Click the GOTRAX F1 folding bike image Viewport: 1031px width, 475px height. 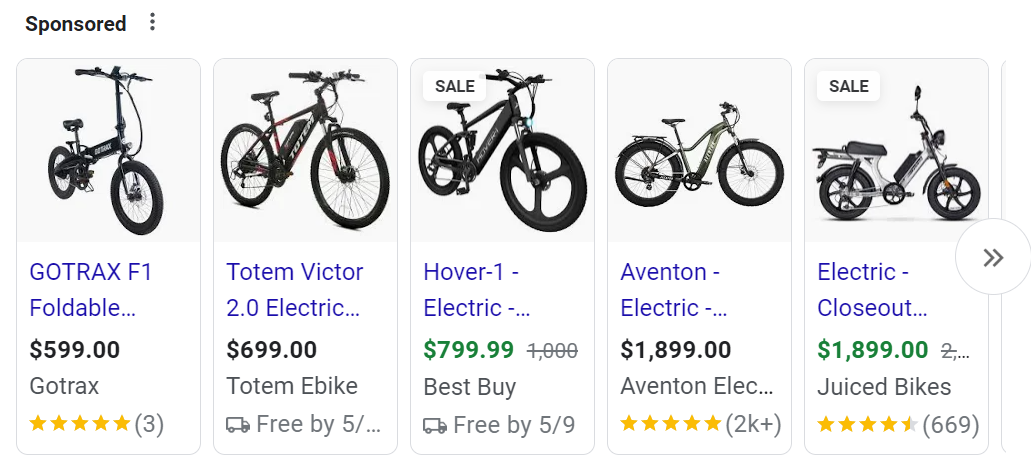[x=108, y=150]
